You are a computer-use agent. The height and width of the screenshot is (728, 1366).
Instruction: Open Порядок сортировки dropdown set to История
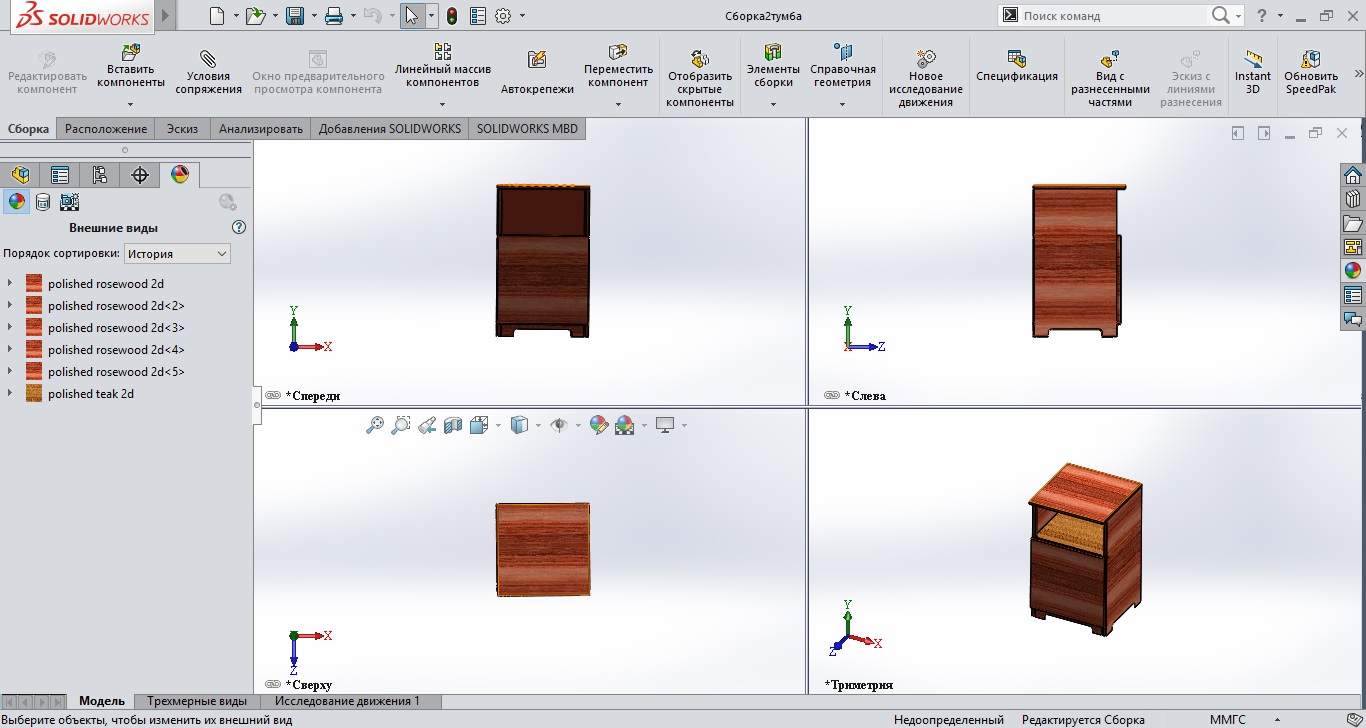[x=177, y=254]
